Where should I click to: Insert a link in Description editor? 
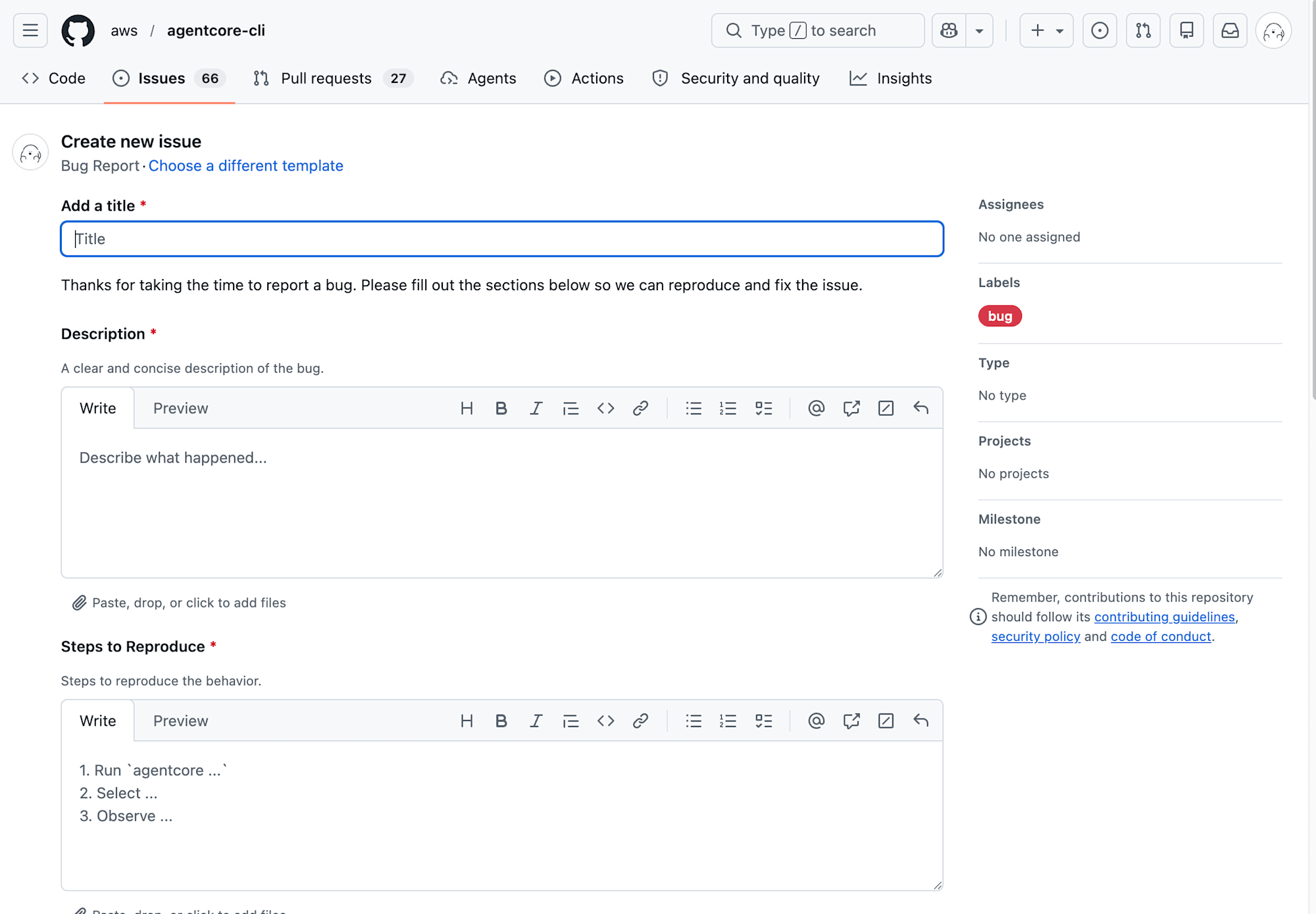[640, 409]
